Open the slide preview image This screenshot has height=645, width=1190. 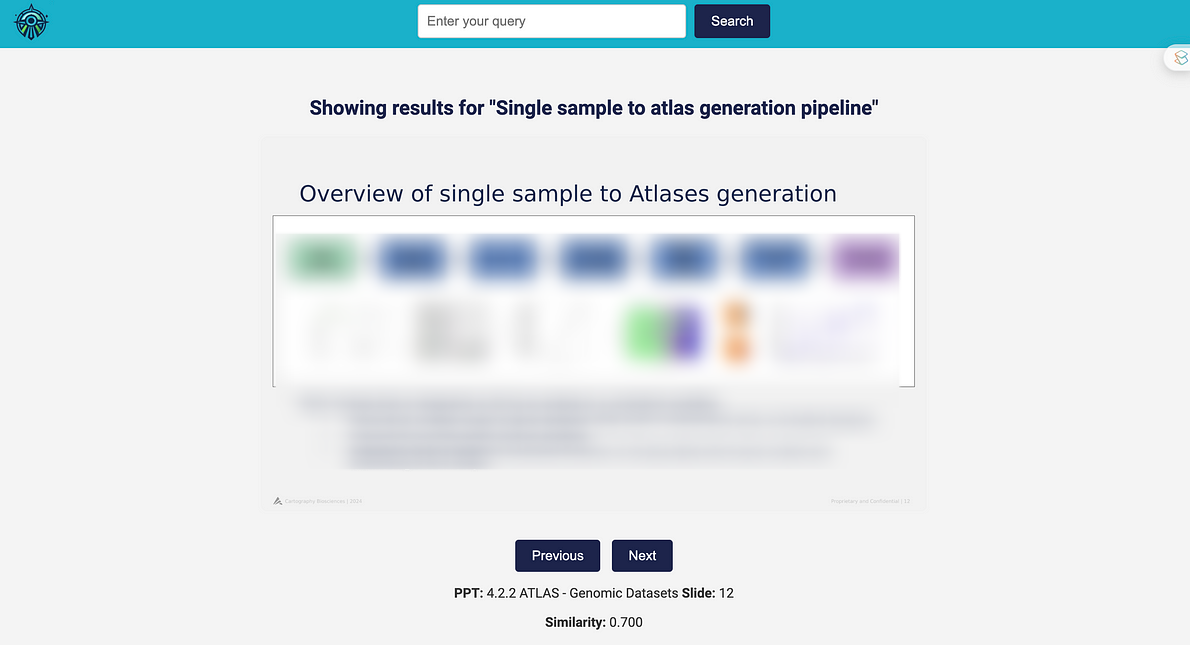coord(593,300)
